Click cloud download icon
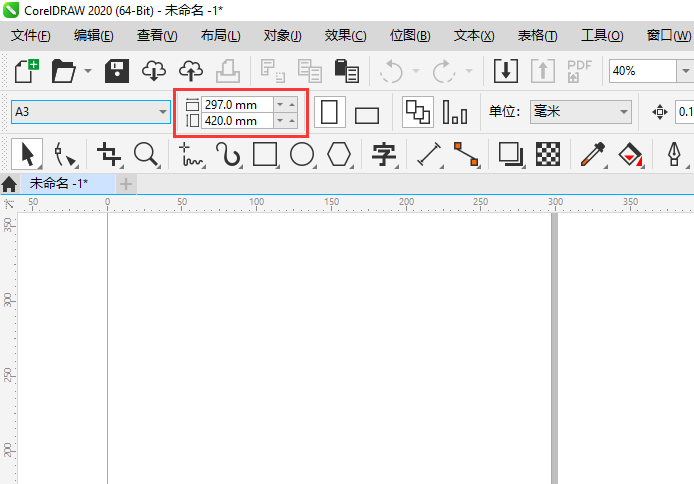This screenshot has width=694, height=484. point(154,71)
